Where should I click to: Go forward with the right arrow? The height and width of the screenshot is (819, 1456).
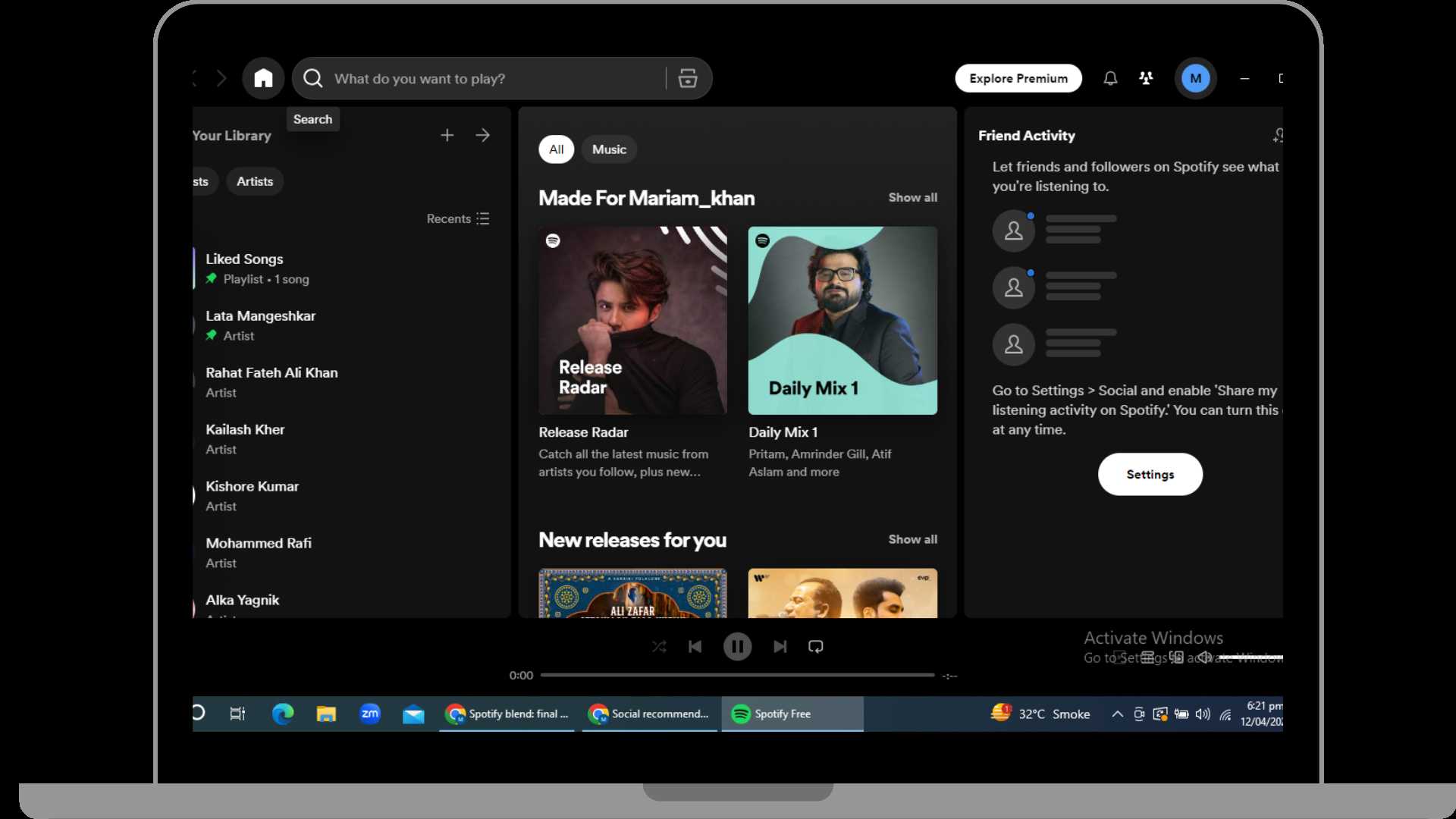click(221, 78)
